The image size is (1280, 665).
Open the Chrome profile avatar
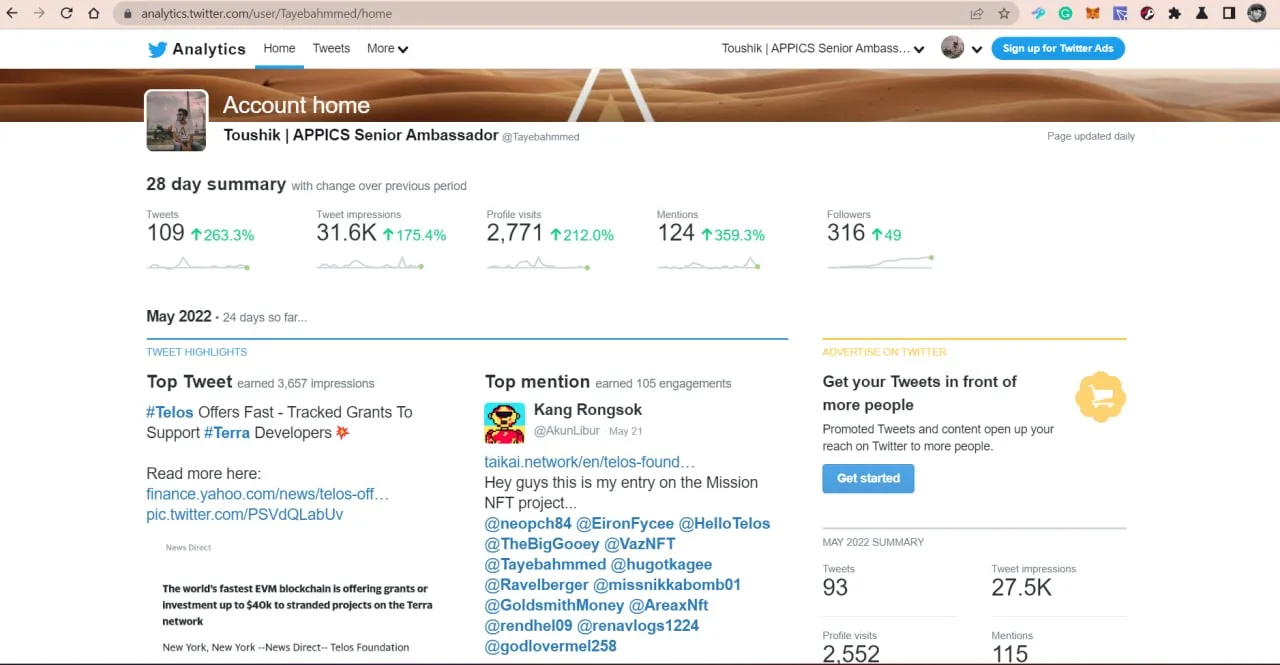[x=1257, y=14]
